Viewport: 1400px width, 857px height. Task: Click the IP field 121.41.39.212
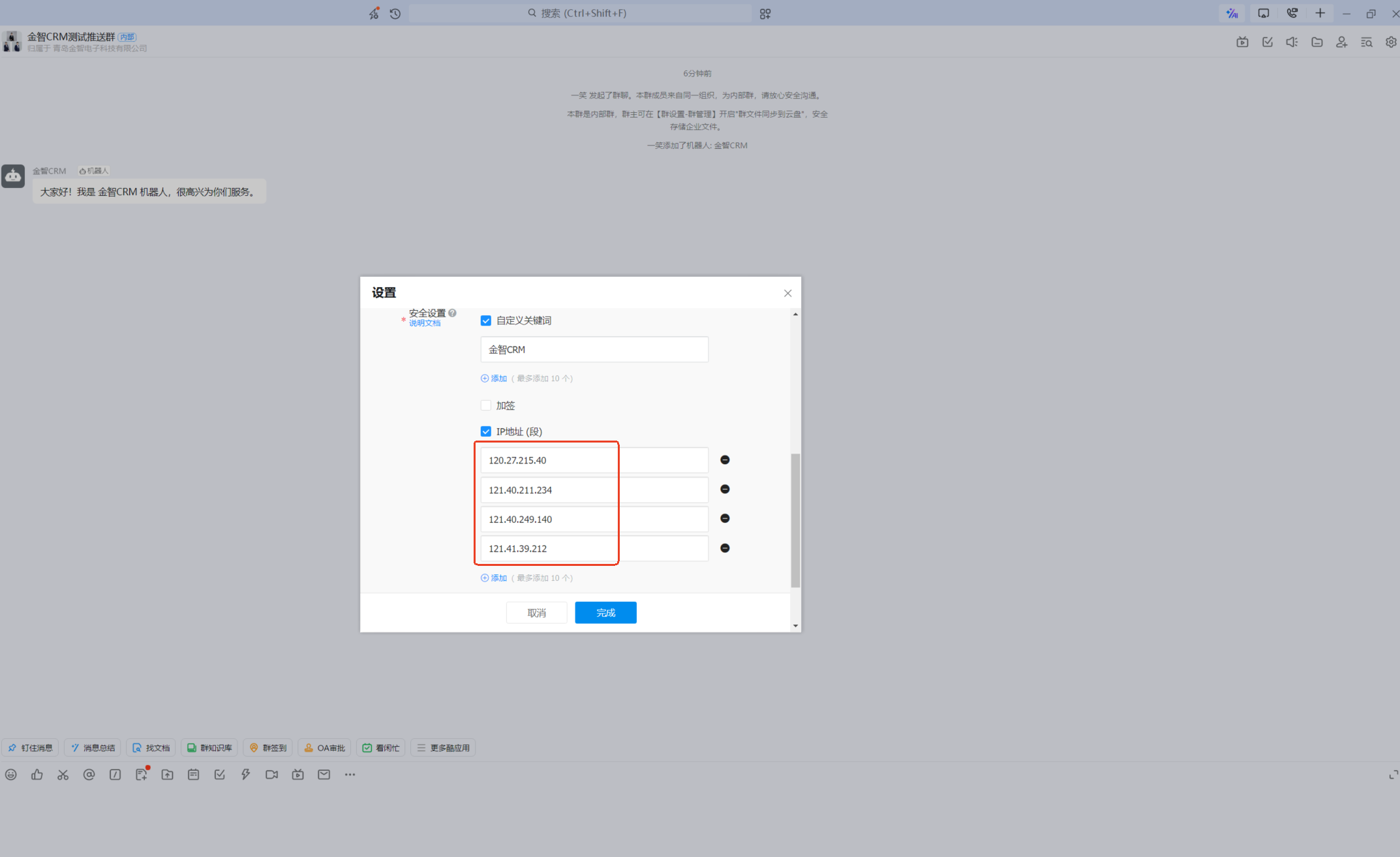click(594, 548)
